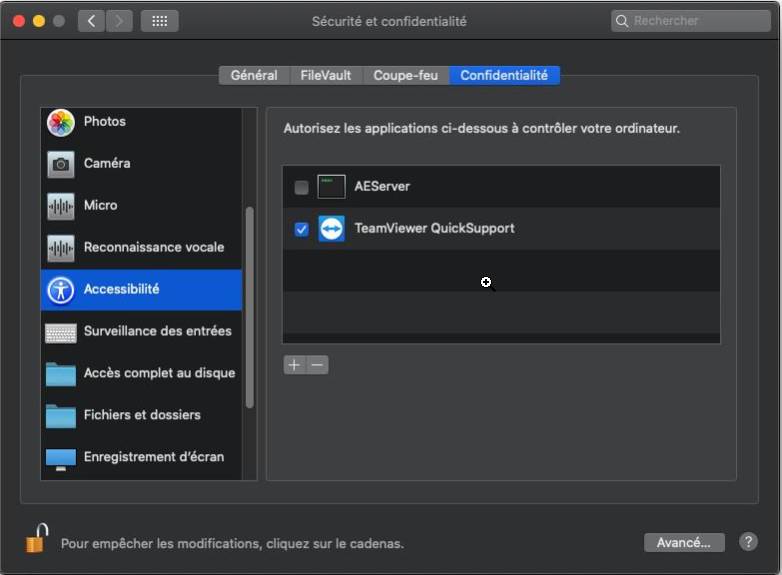Select the Micro label

101,205
